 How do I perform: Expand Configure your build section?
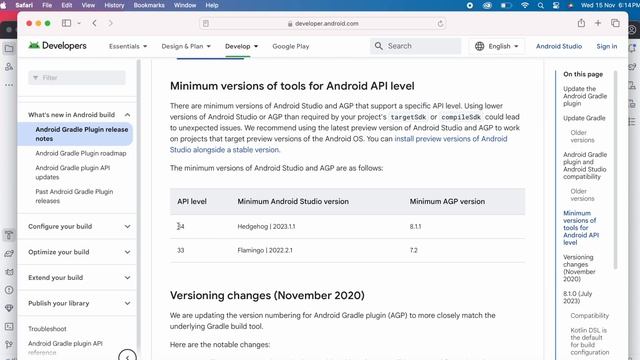coord(127,226)
